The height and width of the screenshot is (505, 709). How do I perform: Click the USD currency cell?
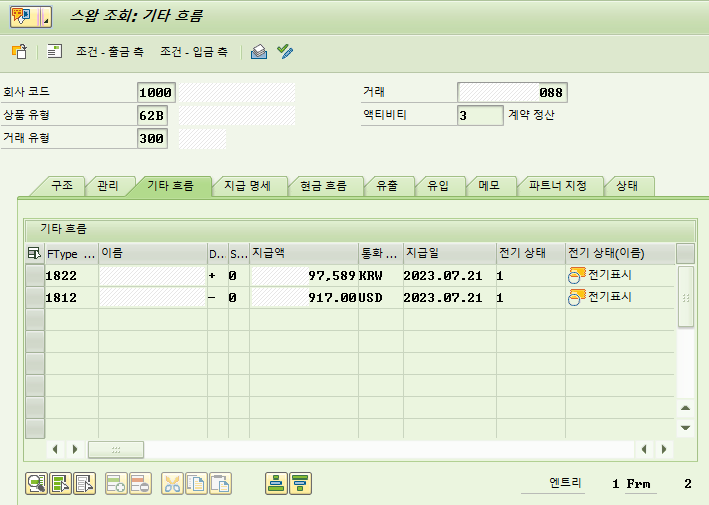pyautogui.click(x=381, y=297)
